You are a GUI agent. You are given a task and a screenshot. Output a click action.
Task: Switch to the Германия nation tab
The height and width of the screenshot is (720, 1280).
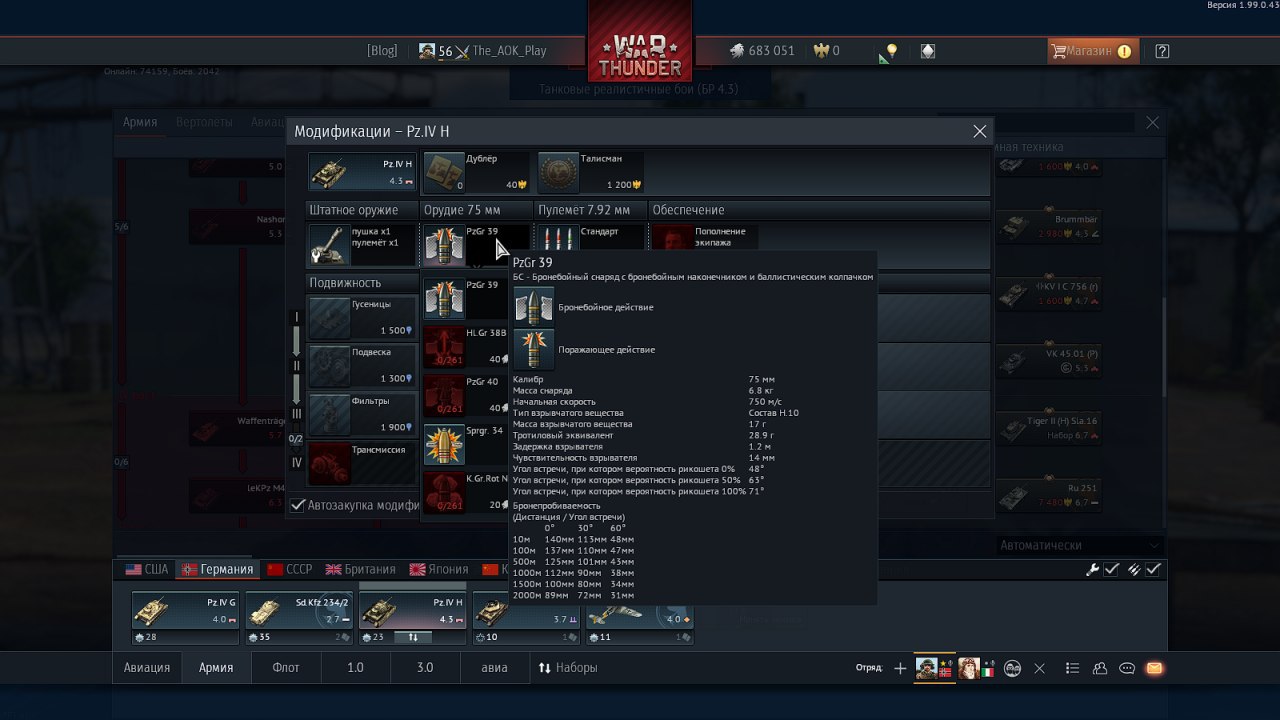tap(217, 569)
